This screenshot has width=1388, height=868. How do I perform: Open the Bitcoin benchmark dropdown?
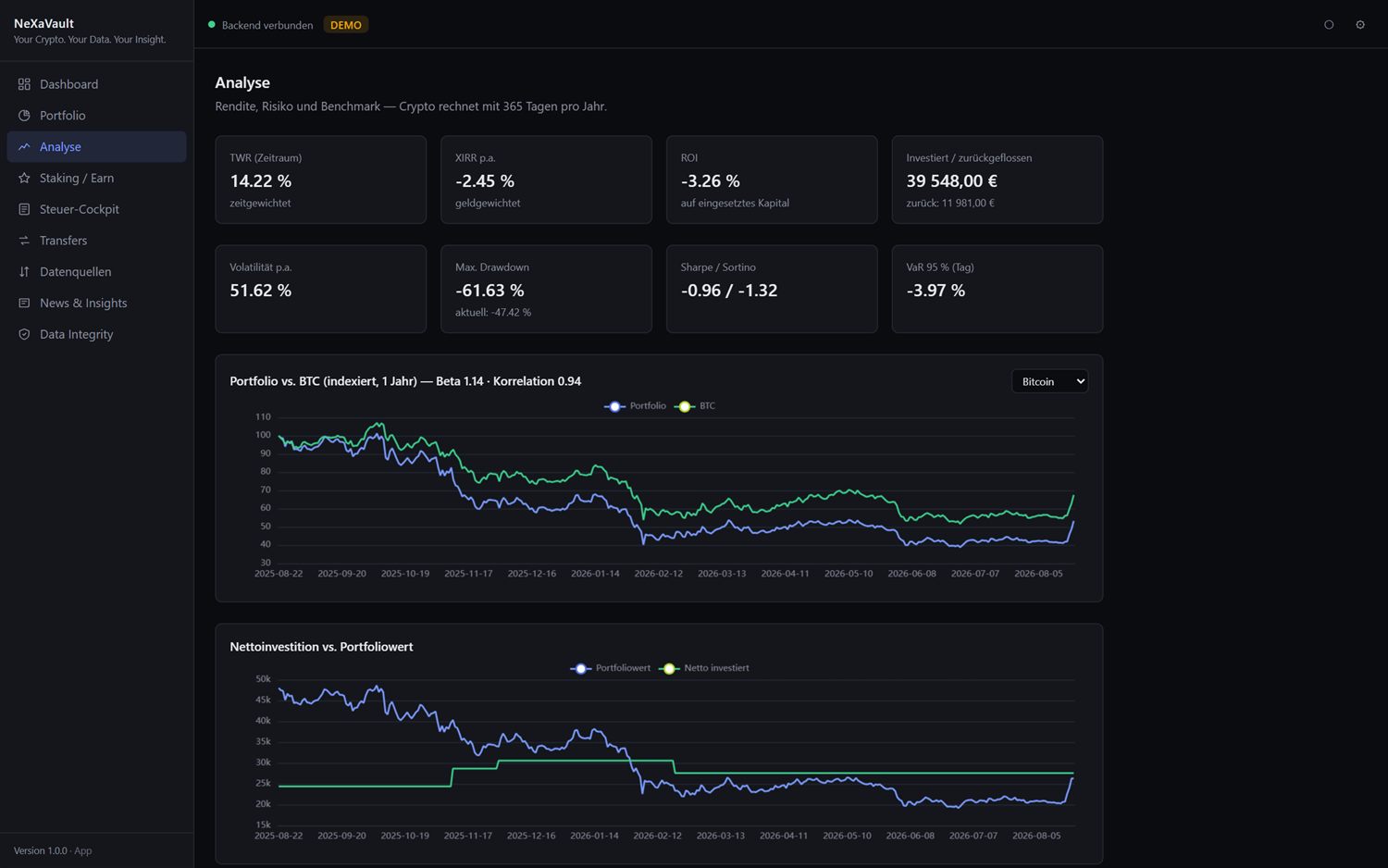(x=1049, y=381)
